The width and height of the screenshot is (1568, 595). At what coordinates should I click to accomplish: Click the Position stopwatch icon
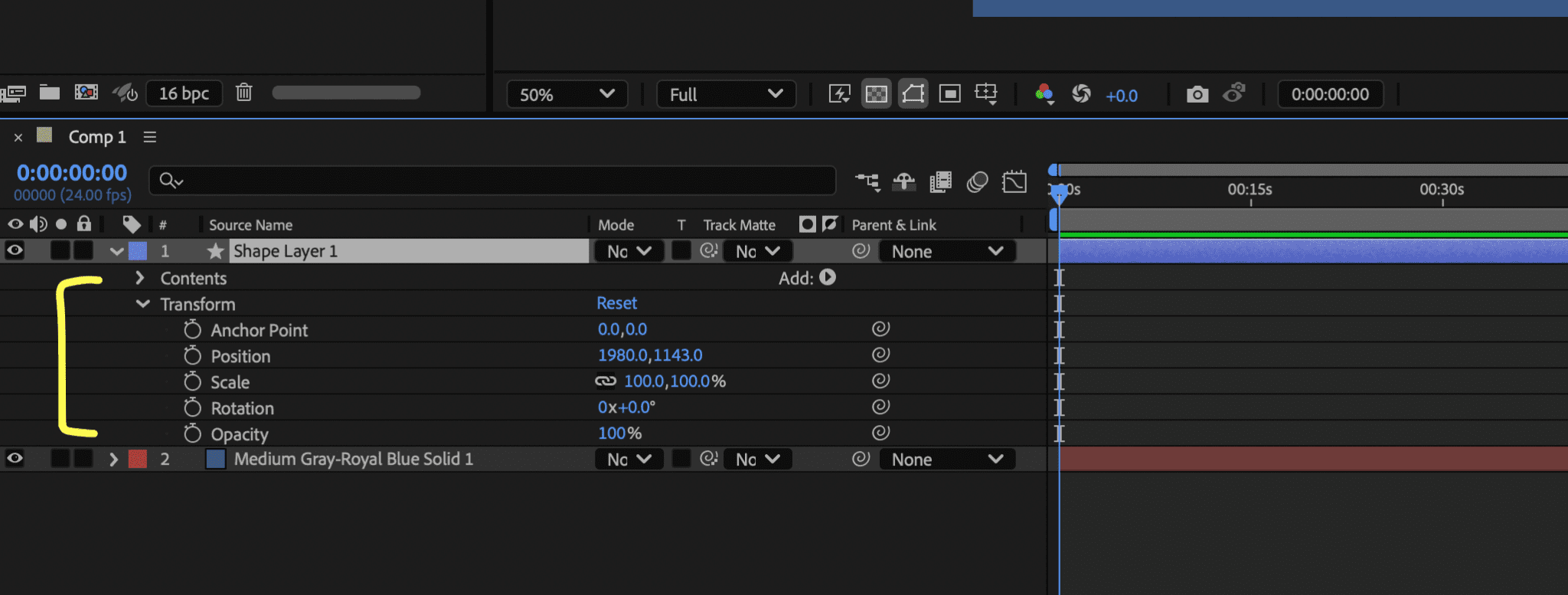(x=192, y=355)
